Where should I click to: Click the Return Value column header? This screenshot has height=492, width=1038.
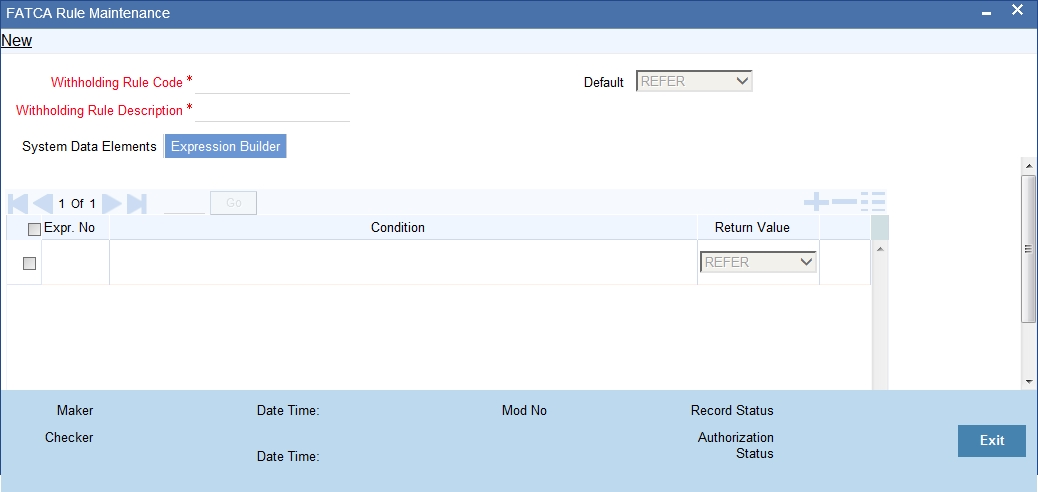pos(752,227)
